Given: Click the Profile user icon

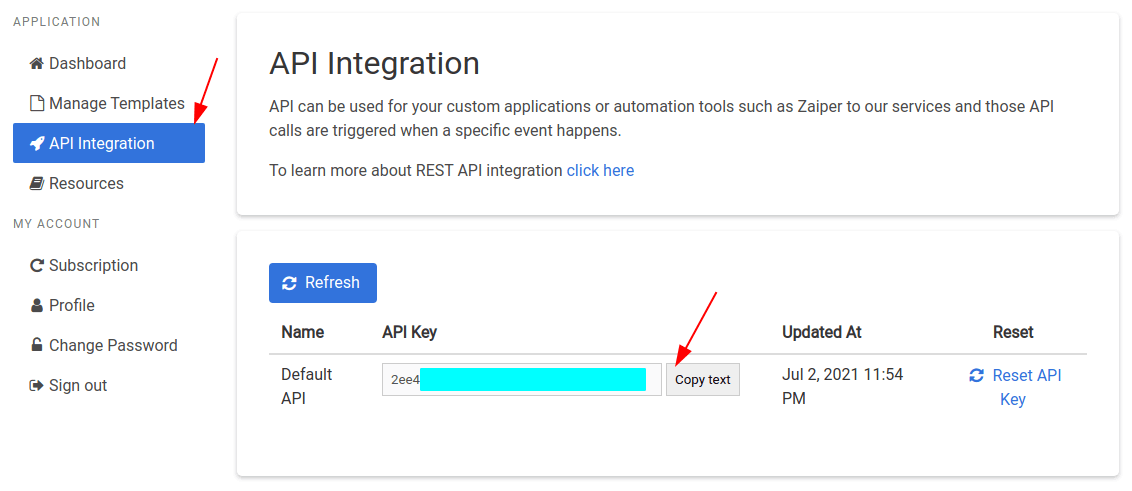Looking at the screenshot, I should tap(37, 306).
